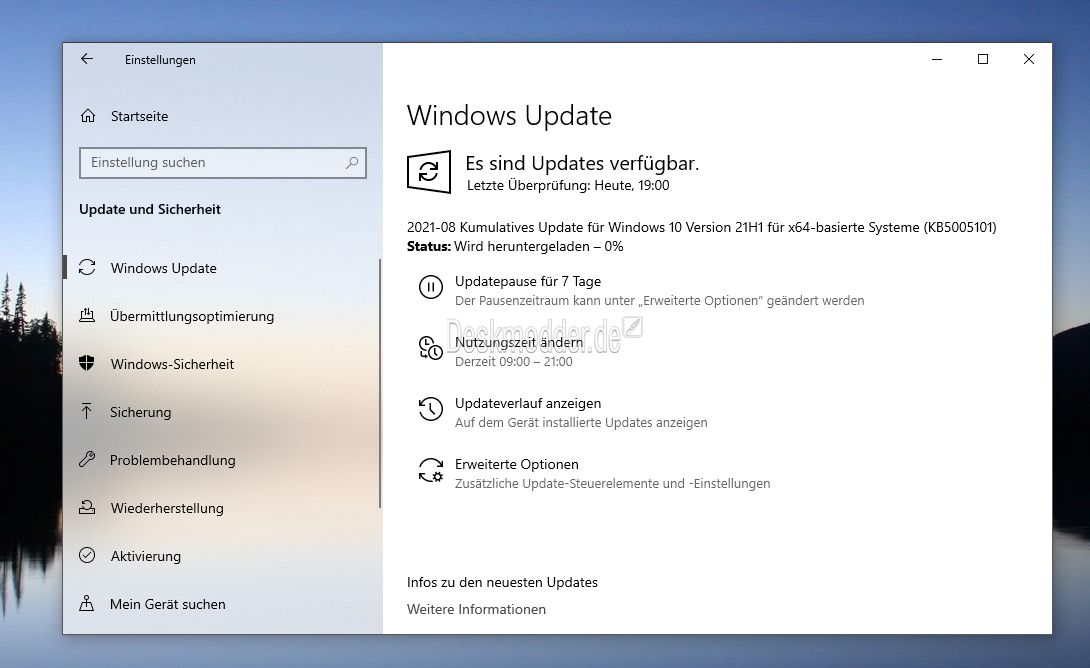The image size is (1090, 668).
Task: Click the pause icon for Updatepause
Action: [430, 287]
